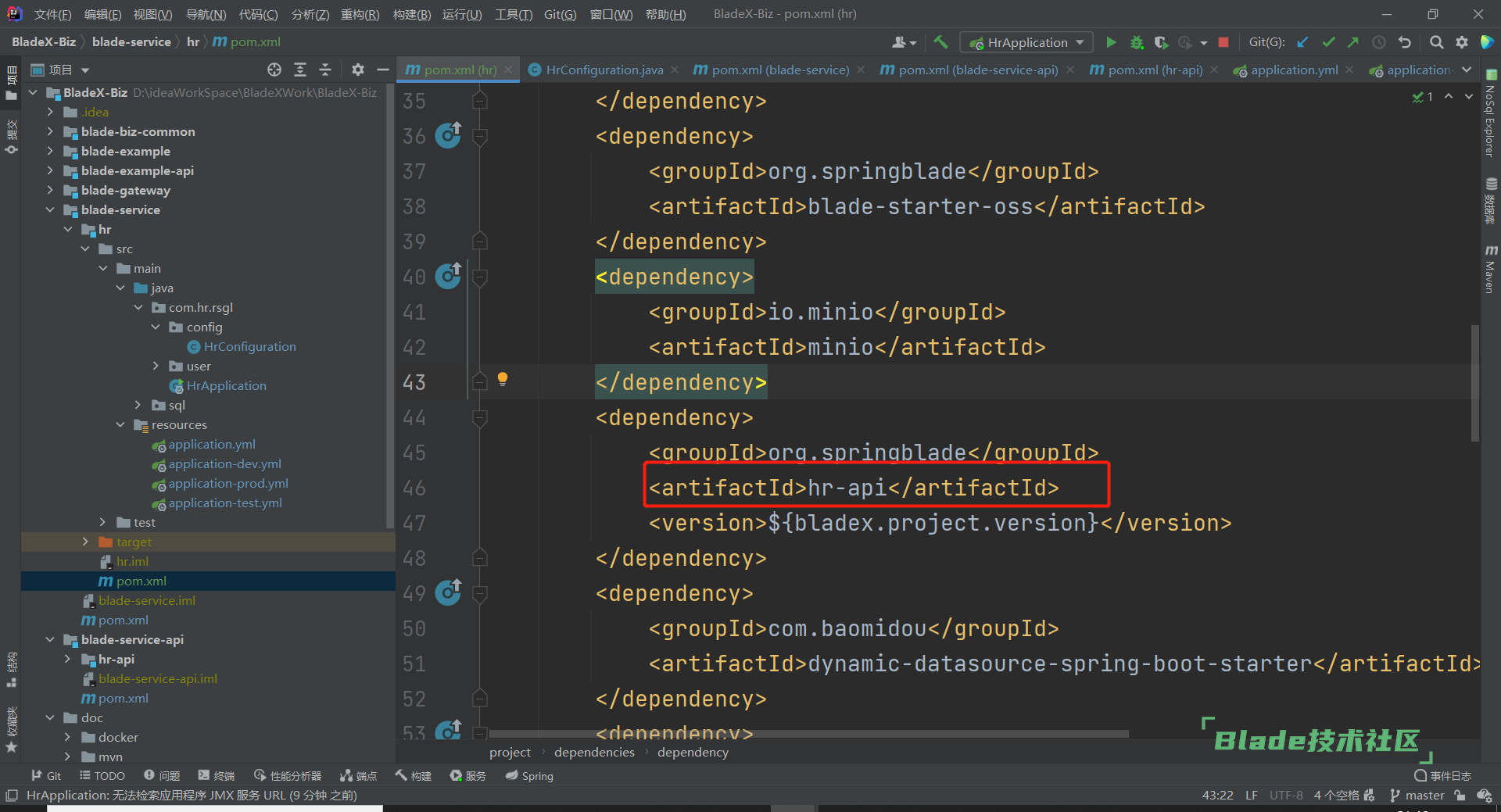Image resolution: width=1501 pixels, height=812 pixels.
Task: Show hidden editor tabs dropdown
Action: pyautogui.click(x=1467, y=70)
